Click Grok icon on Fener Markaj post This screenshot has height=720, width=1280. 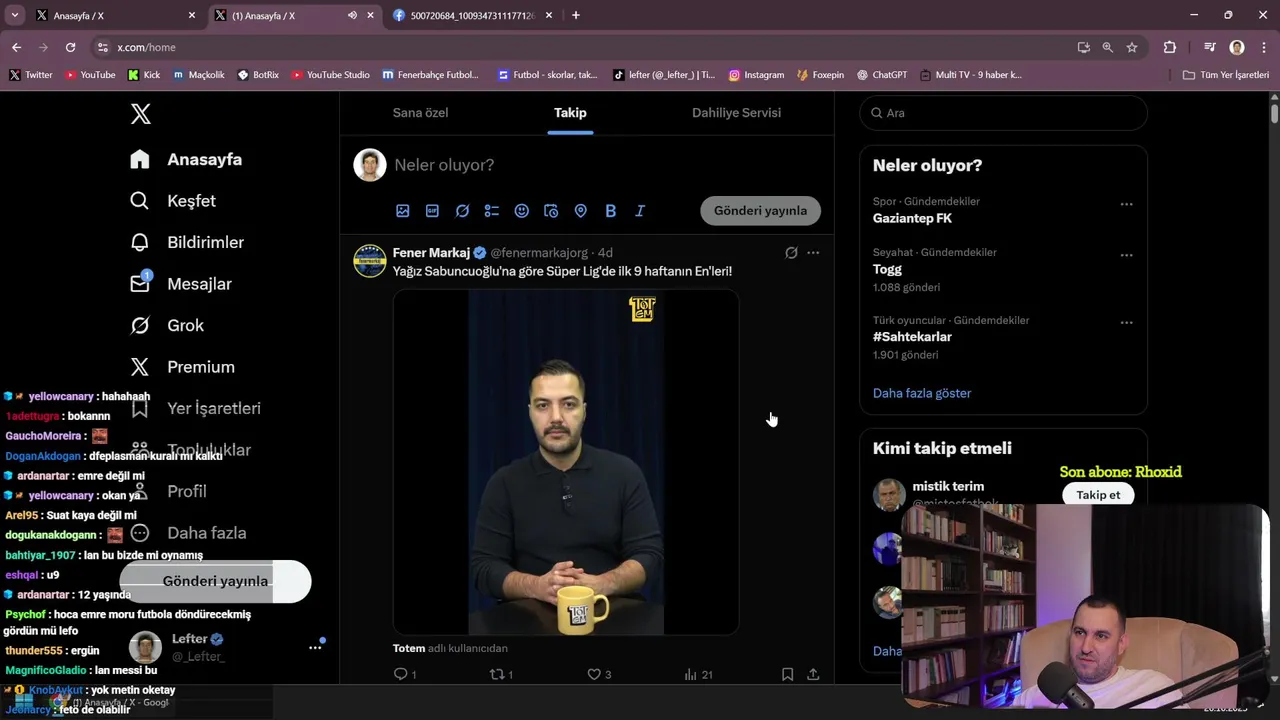[x=791, y=253]
